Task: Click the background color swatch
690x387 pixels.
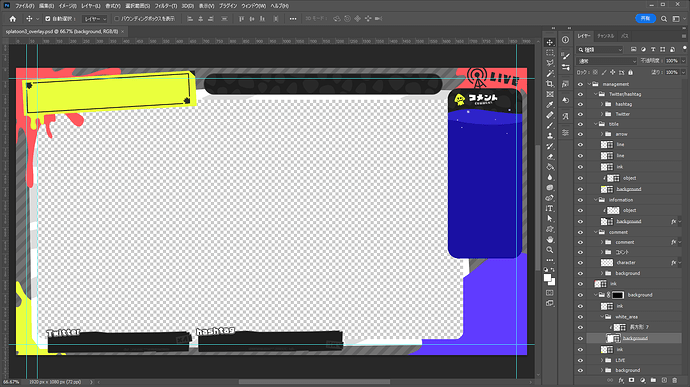Action: point(551,282)
